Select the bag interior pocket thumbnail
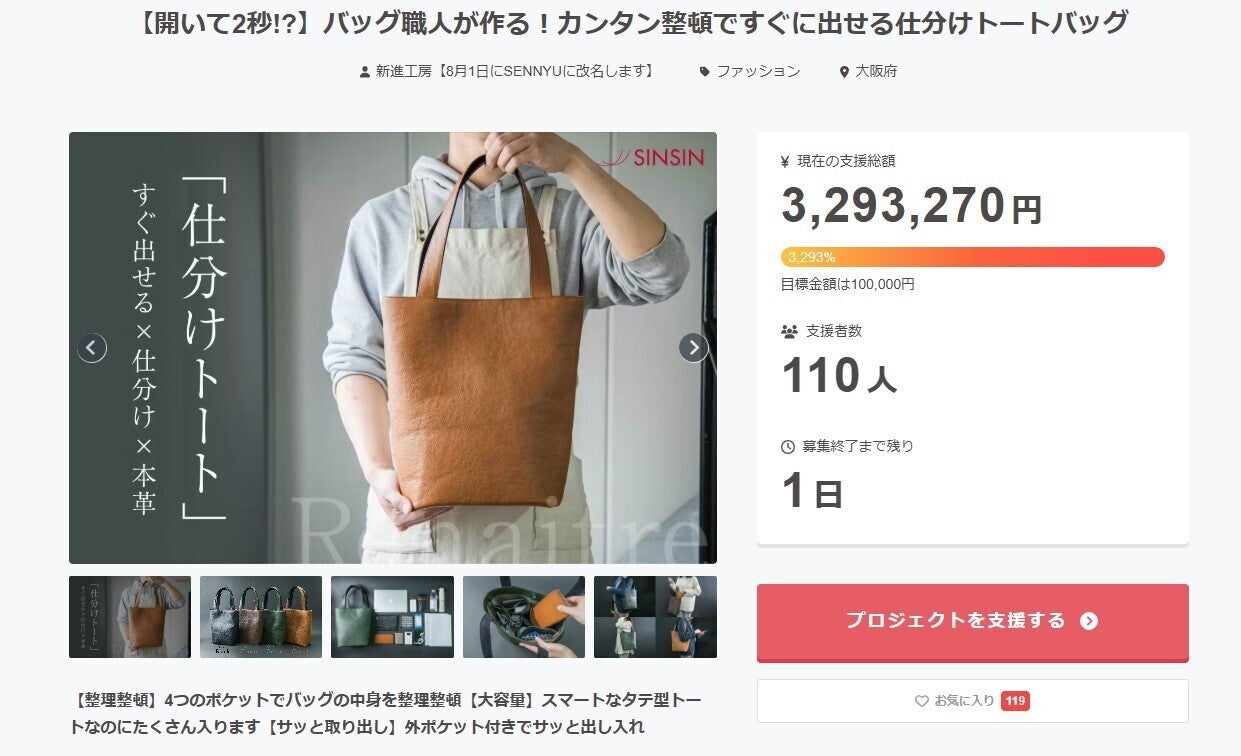The width and height of the screenshot is (1241, 756). [x=524, y=617]
